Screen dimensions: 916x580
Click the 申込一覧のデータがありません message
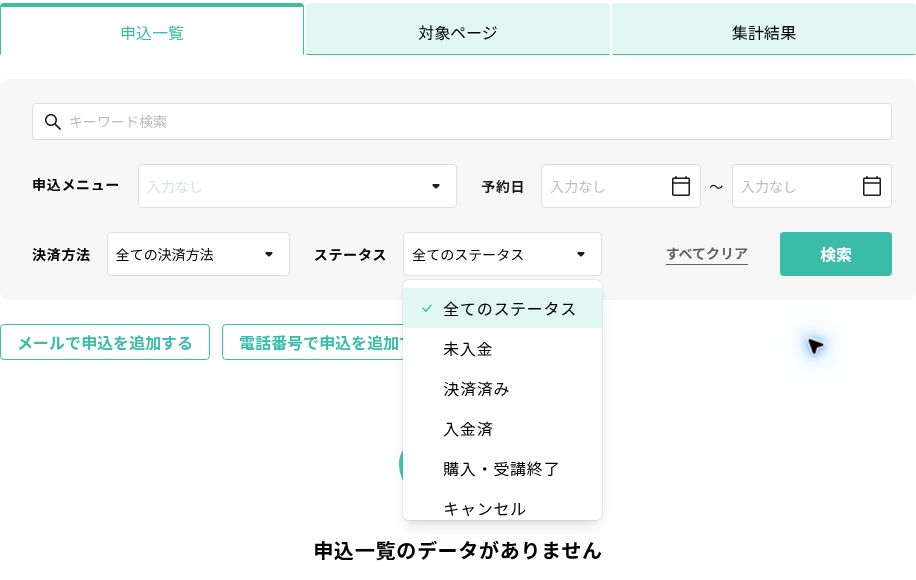click(457, 550)
